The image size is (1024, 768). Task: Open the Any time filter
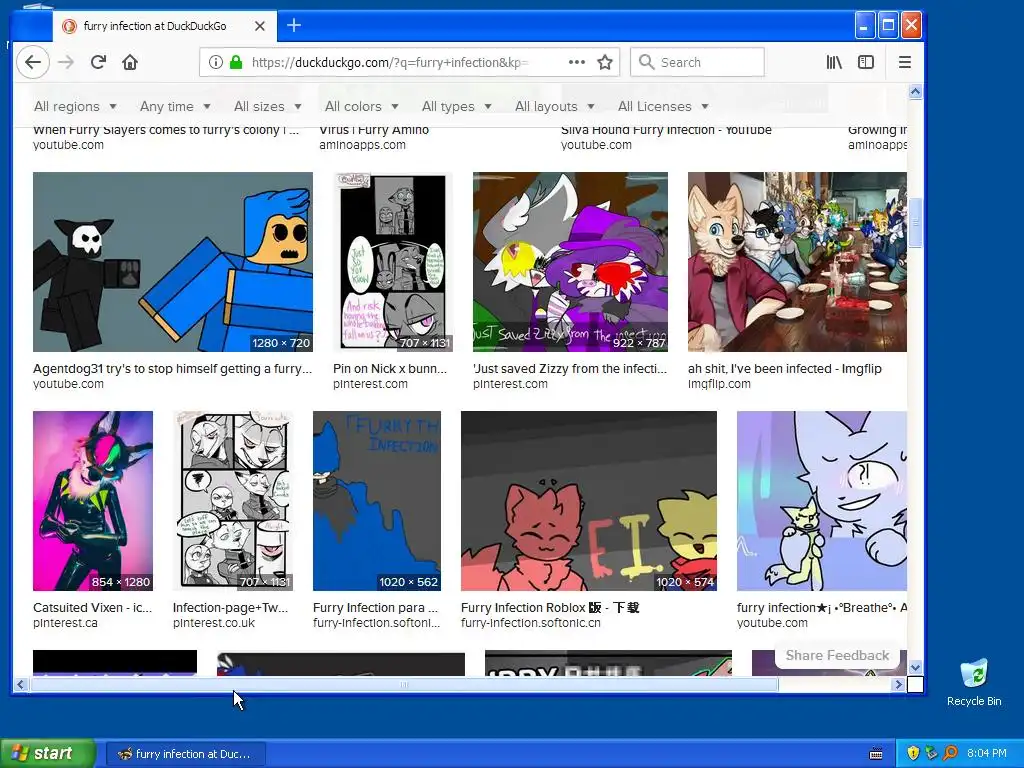point(175,106)
